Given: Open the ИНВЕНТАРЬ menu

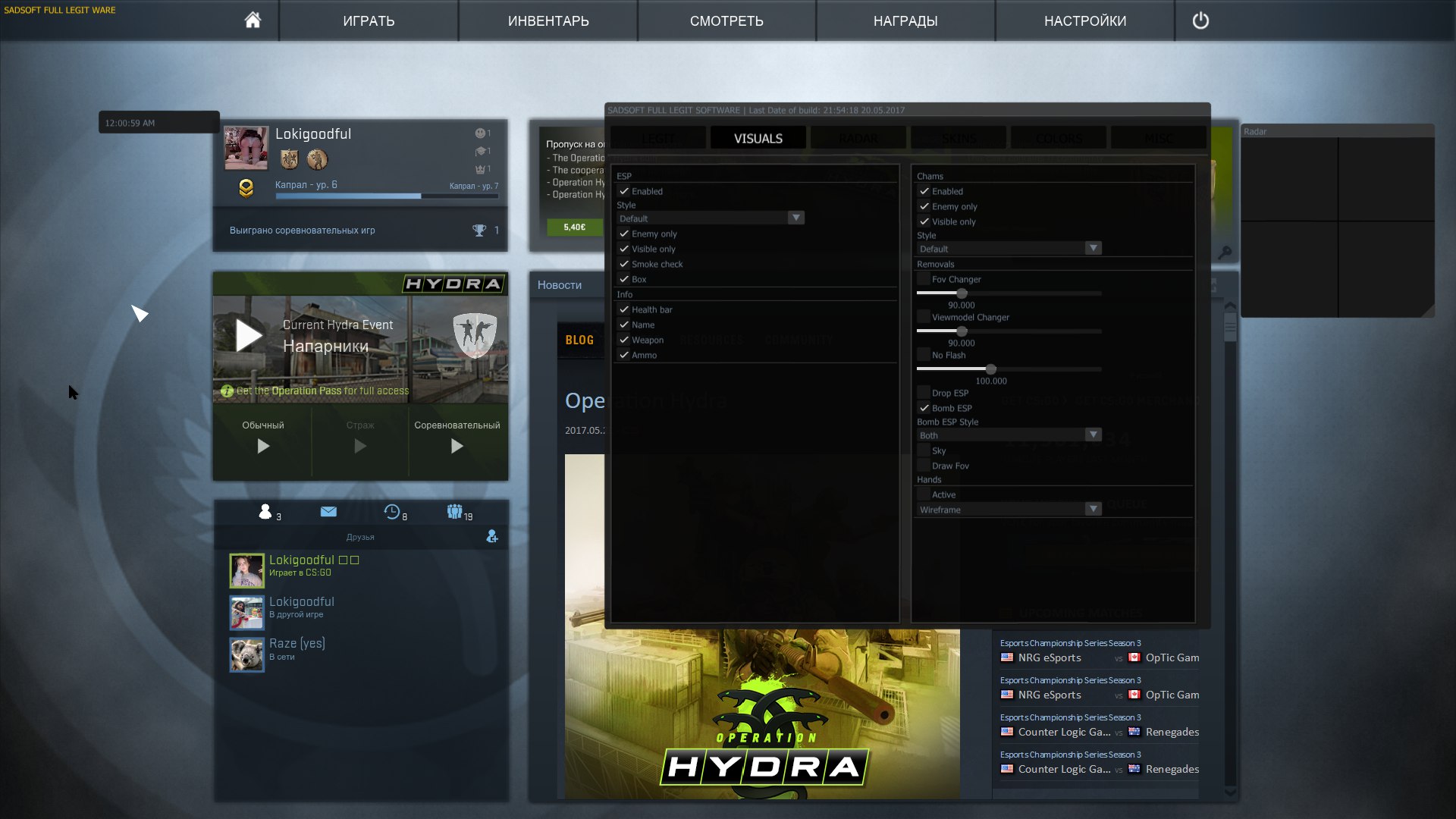Looking at the screenshot, I should pos(548,20).
